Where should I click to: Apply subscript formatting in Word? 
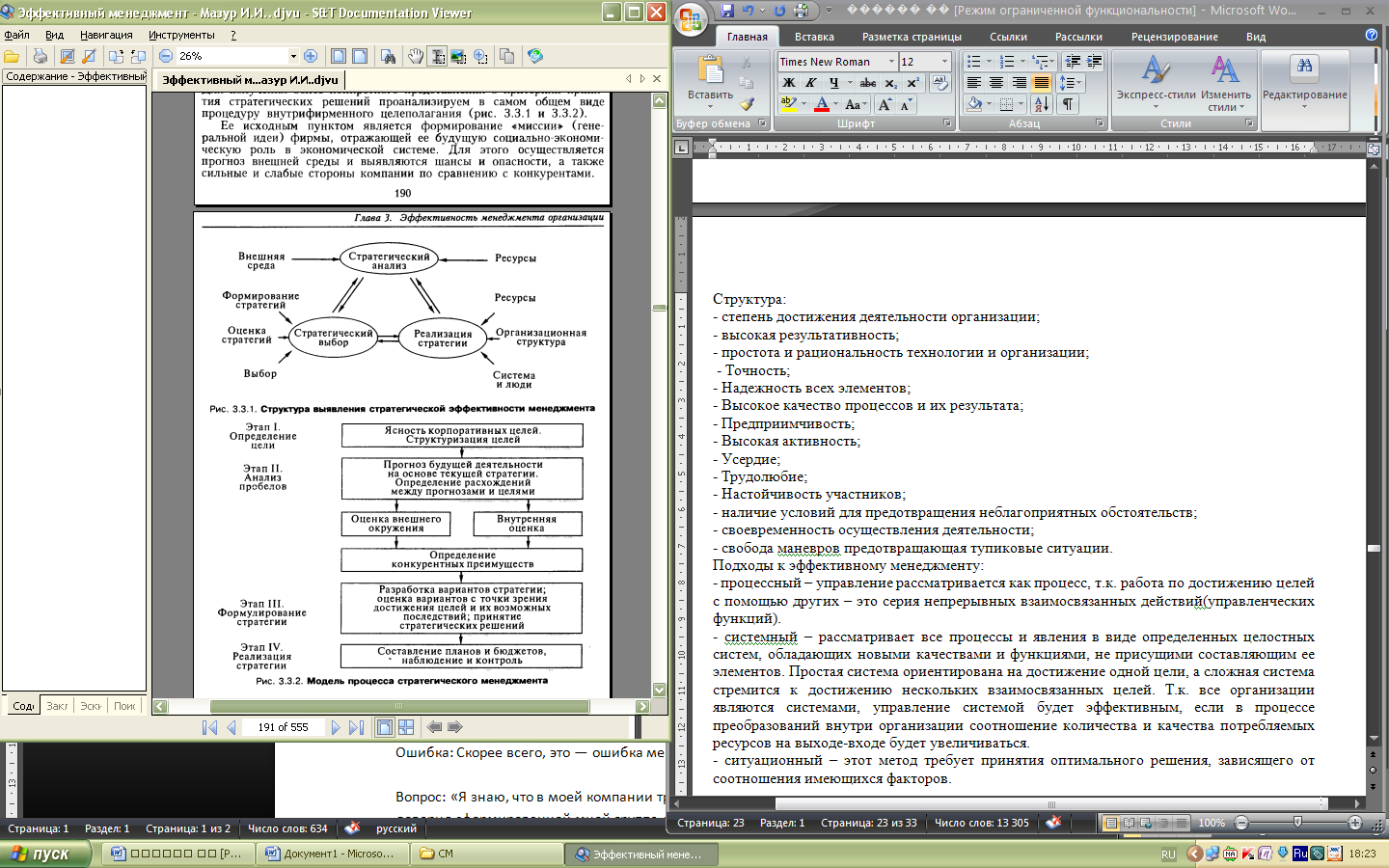[891, 83]
